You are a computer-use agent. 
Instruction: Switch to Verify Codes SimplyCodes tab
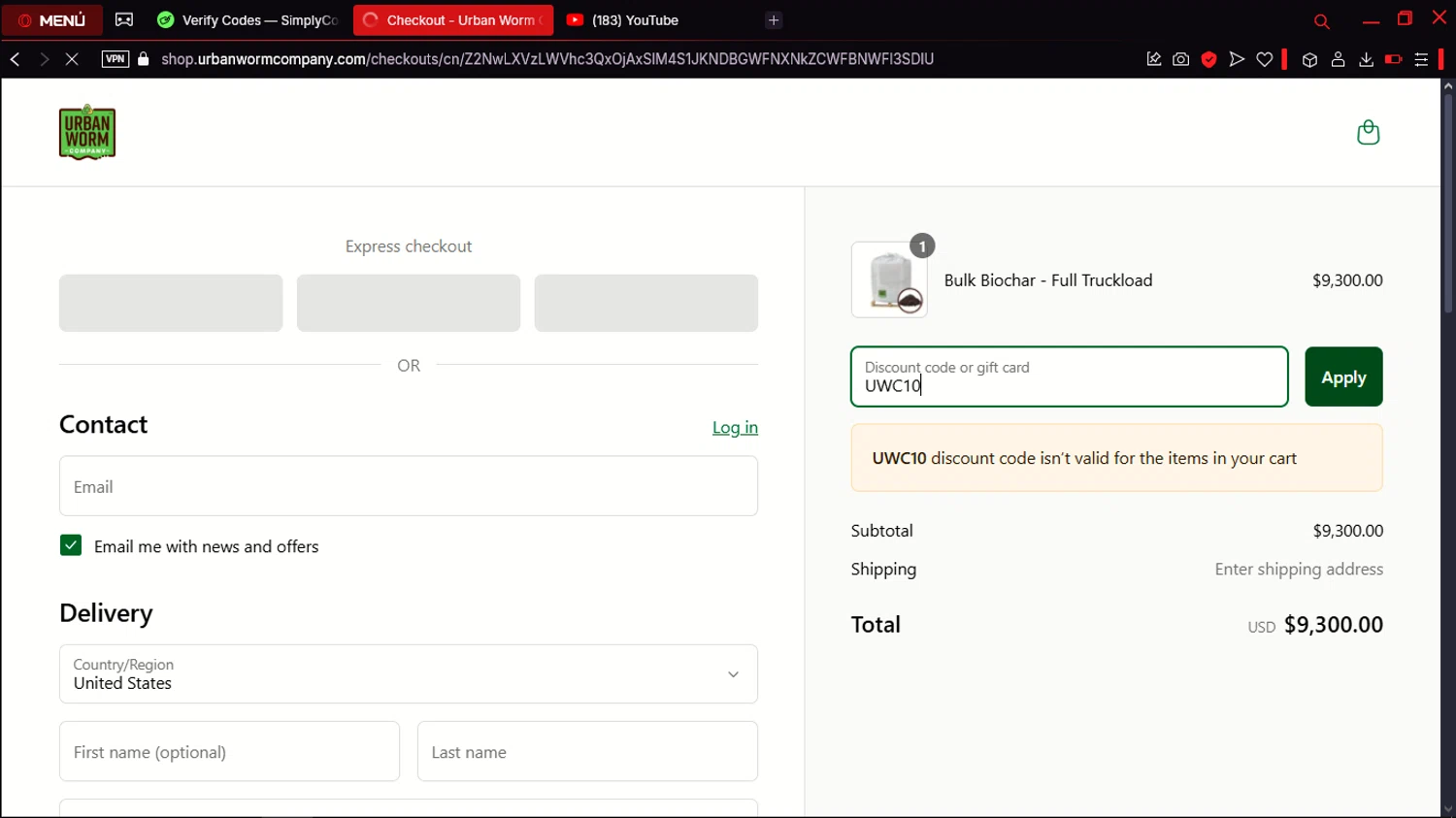pos(249,20)
